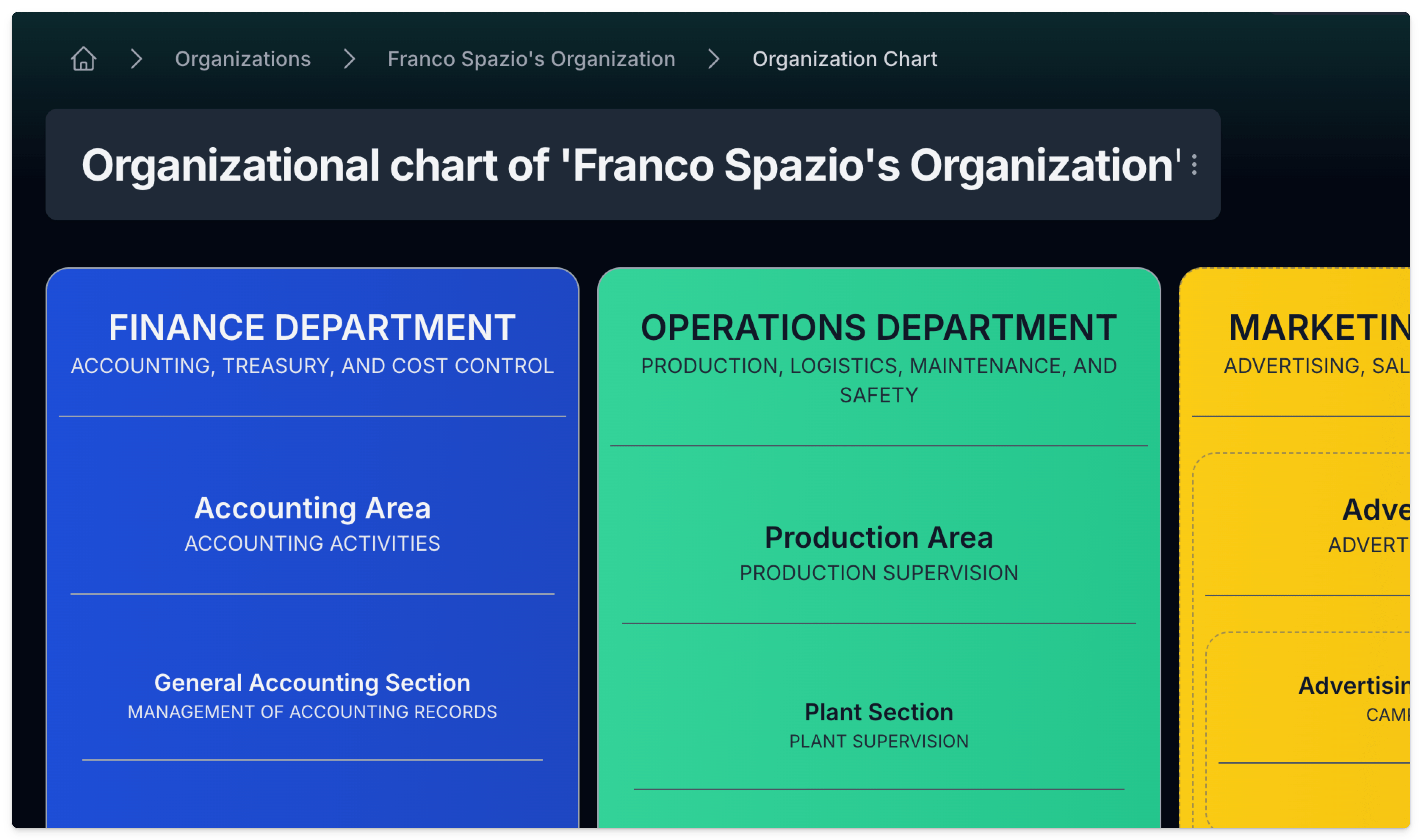Open the Production Area block
The height and width of the screenshot is (840, 1422).
[x=878, y=537]
